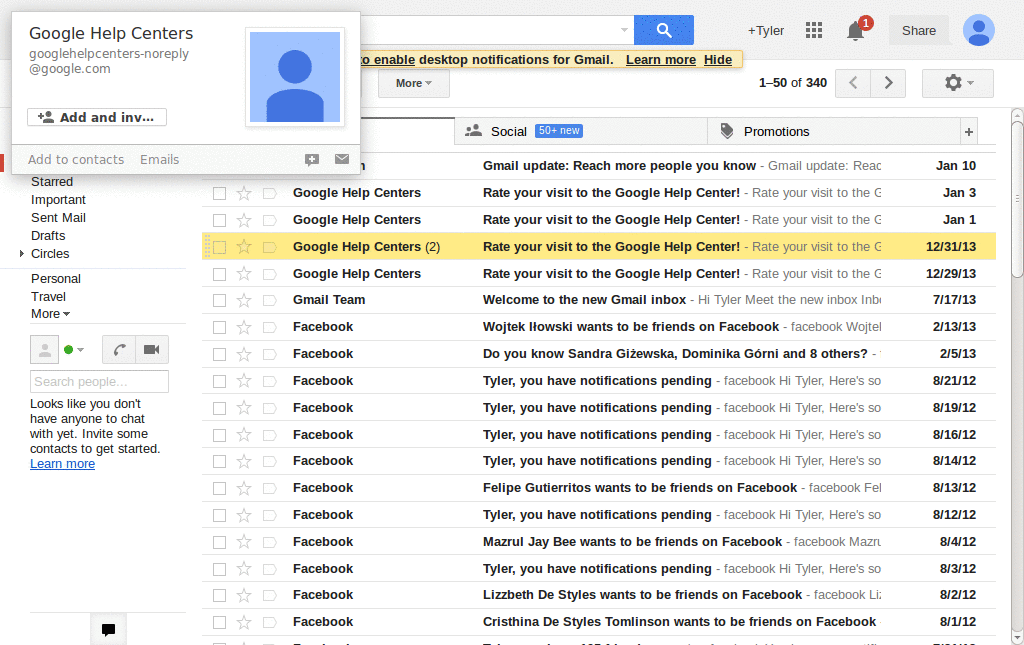The width and height of the screenshot is (1024, 645).
Task: Open the +Tyler profile link
Action: (x=765, y=31)
